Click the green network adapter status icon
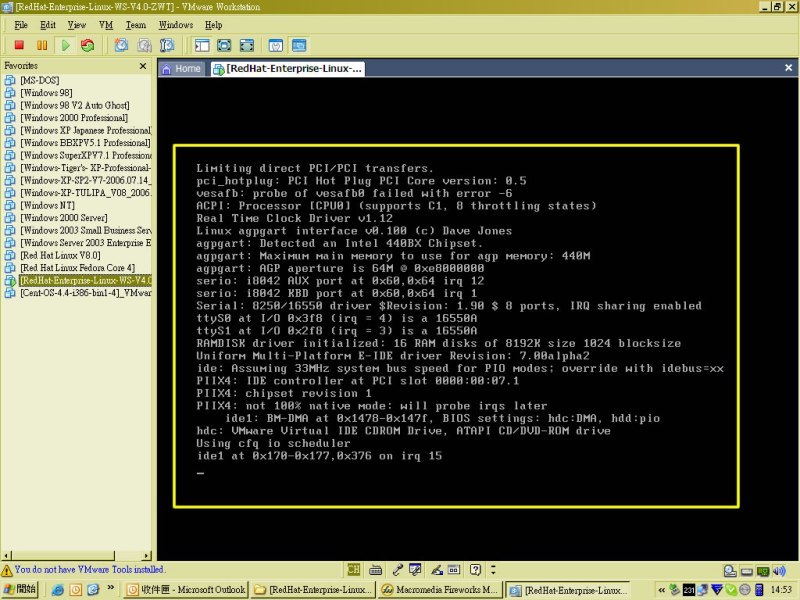The height and width of the screenshot is (600, 800). 763,571
